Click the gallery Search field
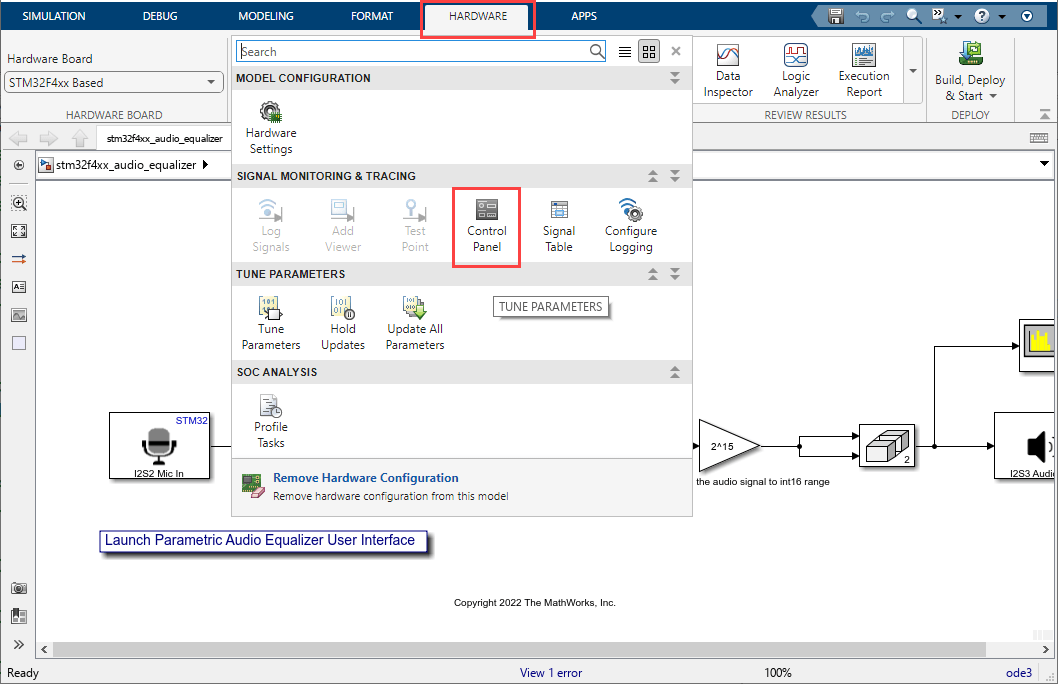1058x684 pixels. point(414,52)
